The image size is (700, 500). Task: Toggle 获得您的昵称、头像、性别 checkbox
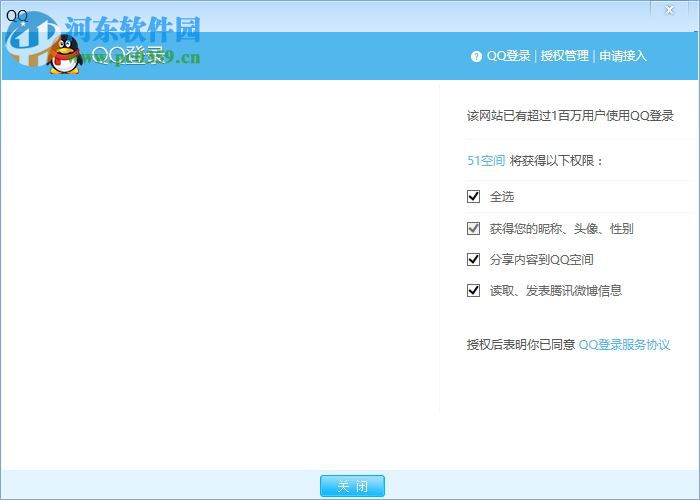click(x=473, y=229)
